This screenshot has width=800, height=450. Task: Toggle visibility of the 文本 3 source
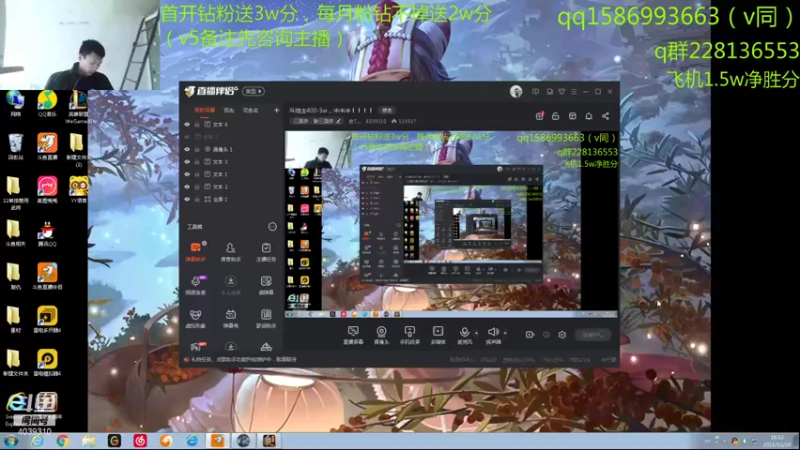187,162
